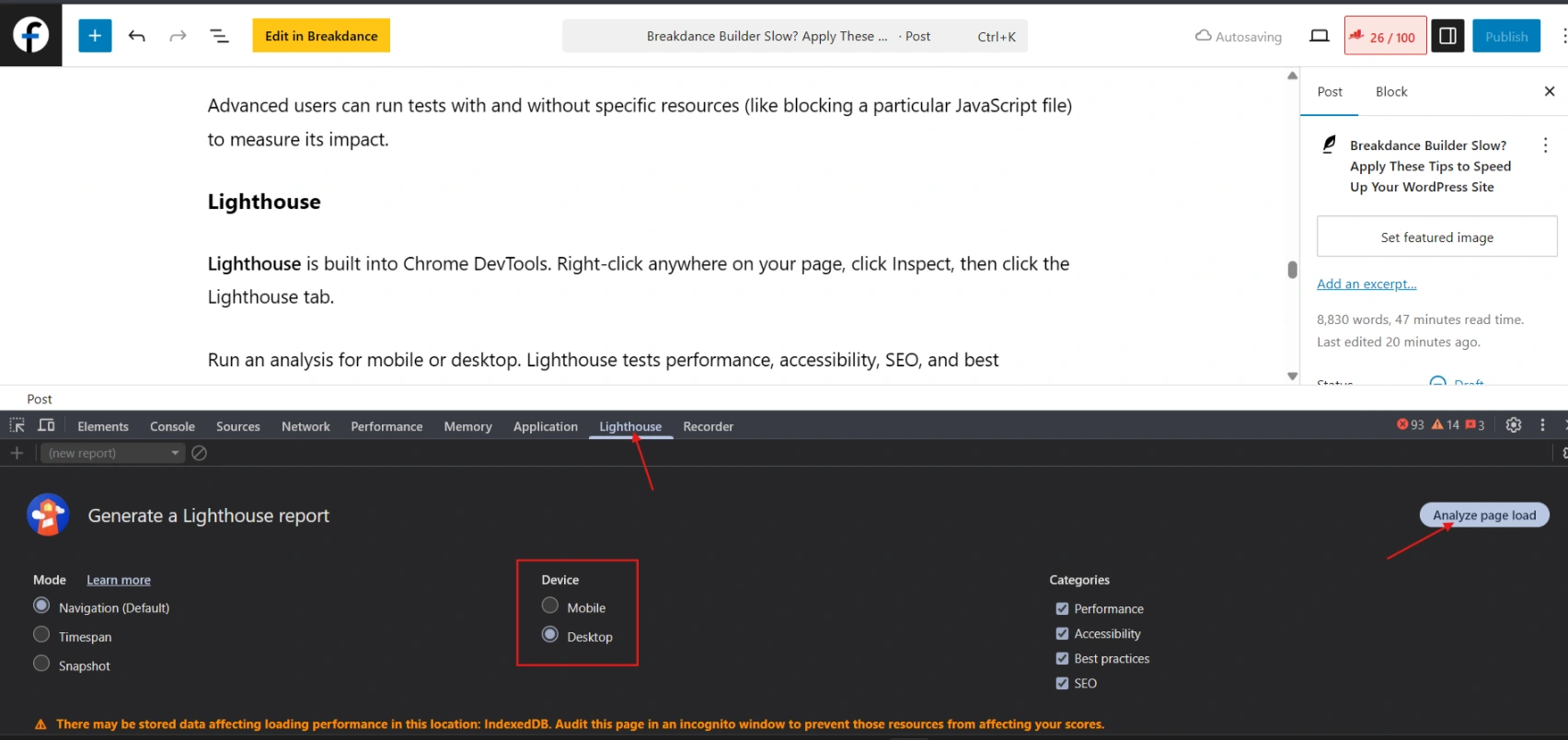Viewport: 1568px width, 740px height.
Task: Uncheck the Performance category
Action: [1063, 608]
